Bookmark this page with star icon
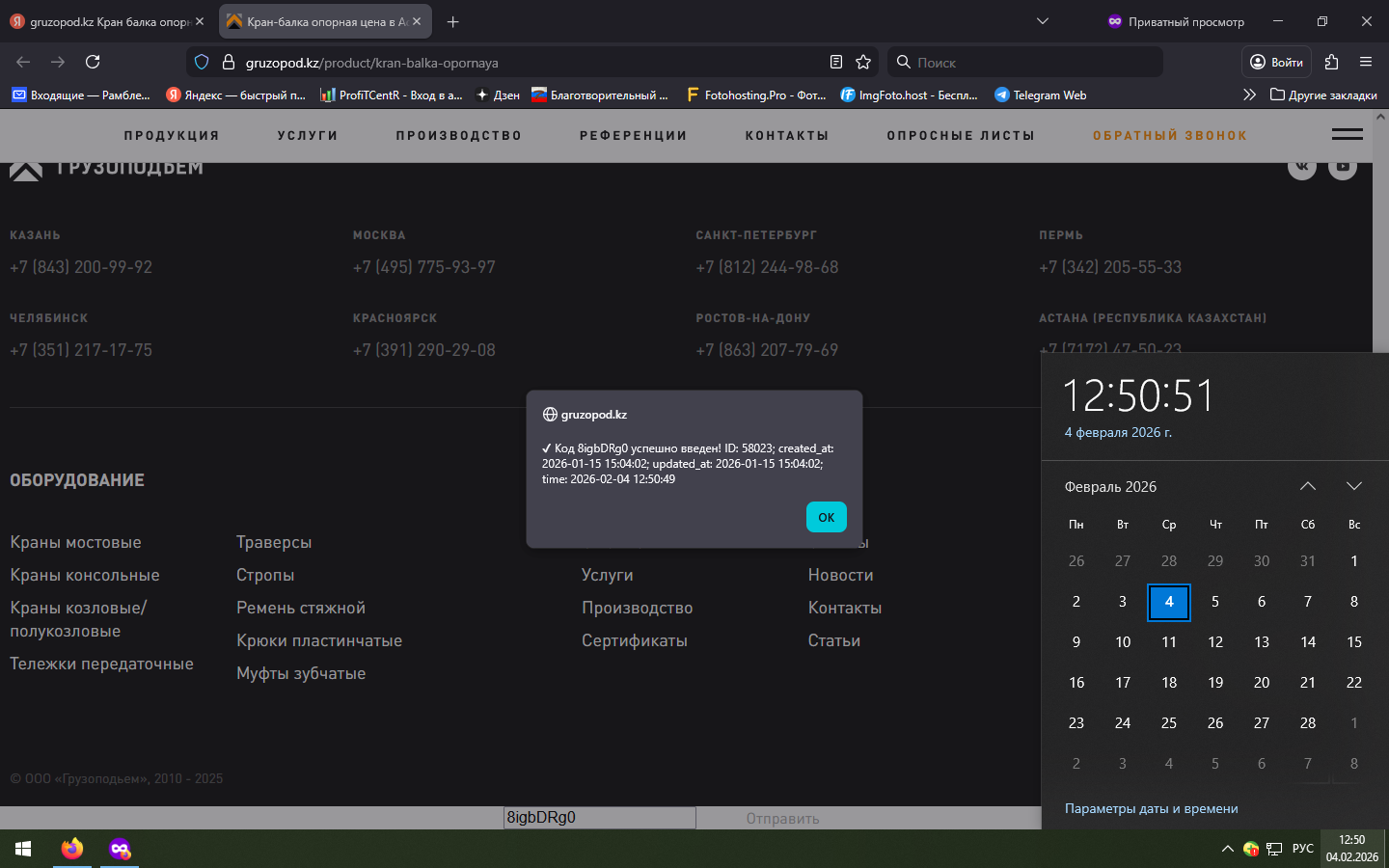 [863, 62]
